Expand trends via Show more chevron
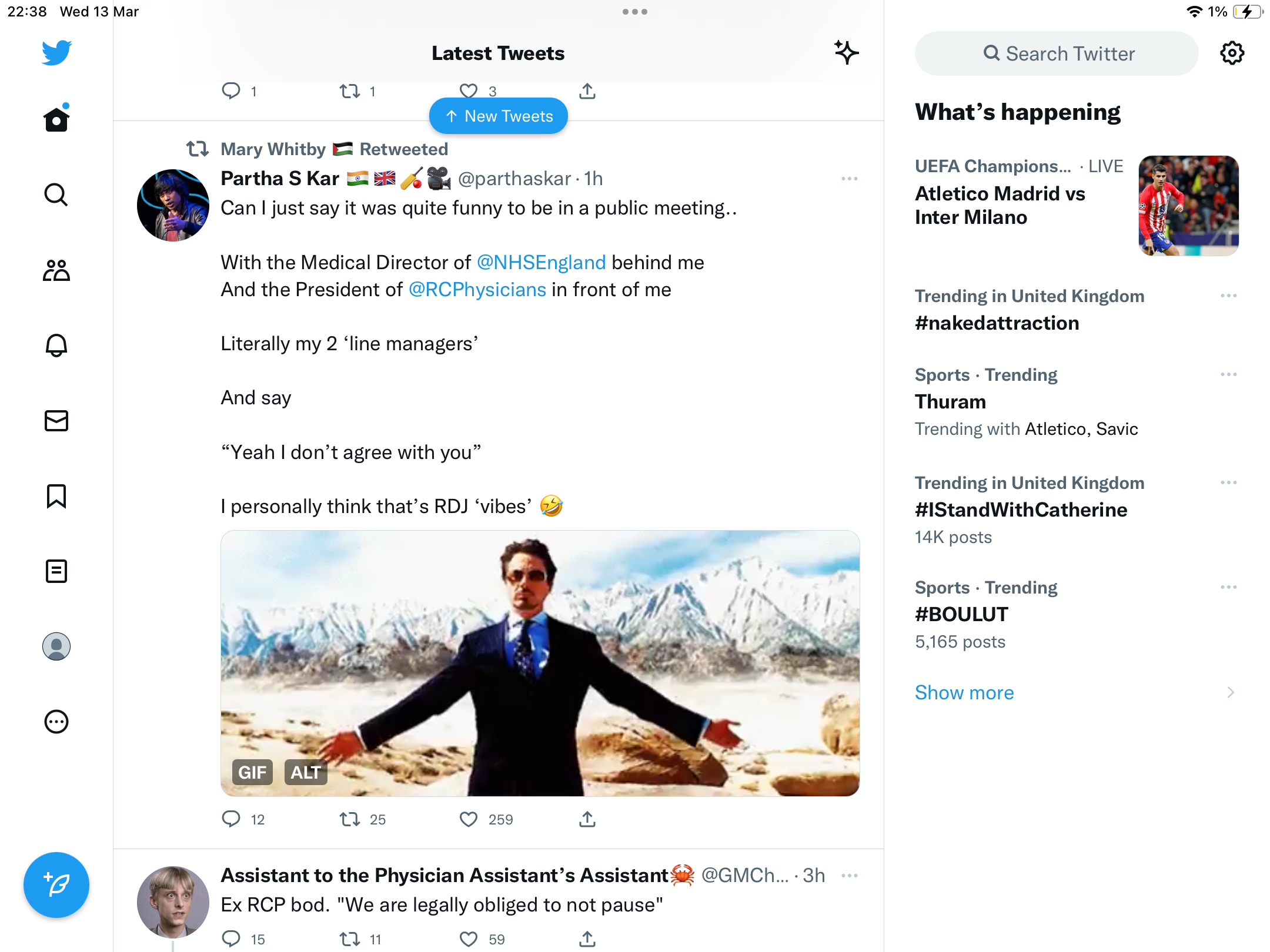This screenshot has width=1270, height=952. click(x=1231, y=692)
